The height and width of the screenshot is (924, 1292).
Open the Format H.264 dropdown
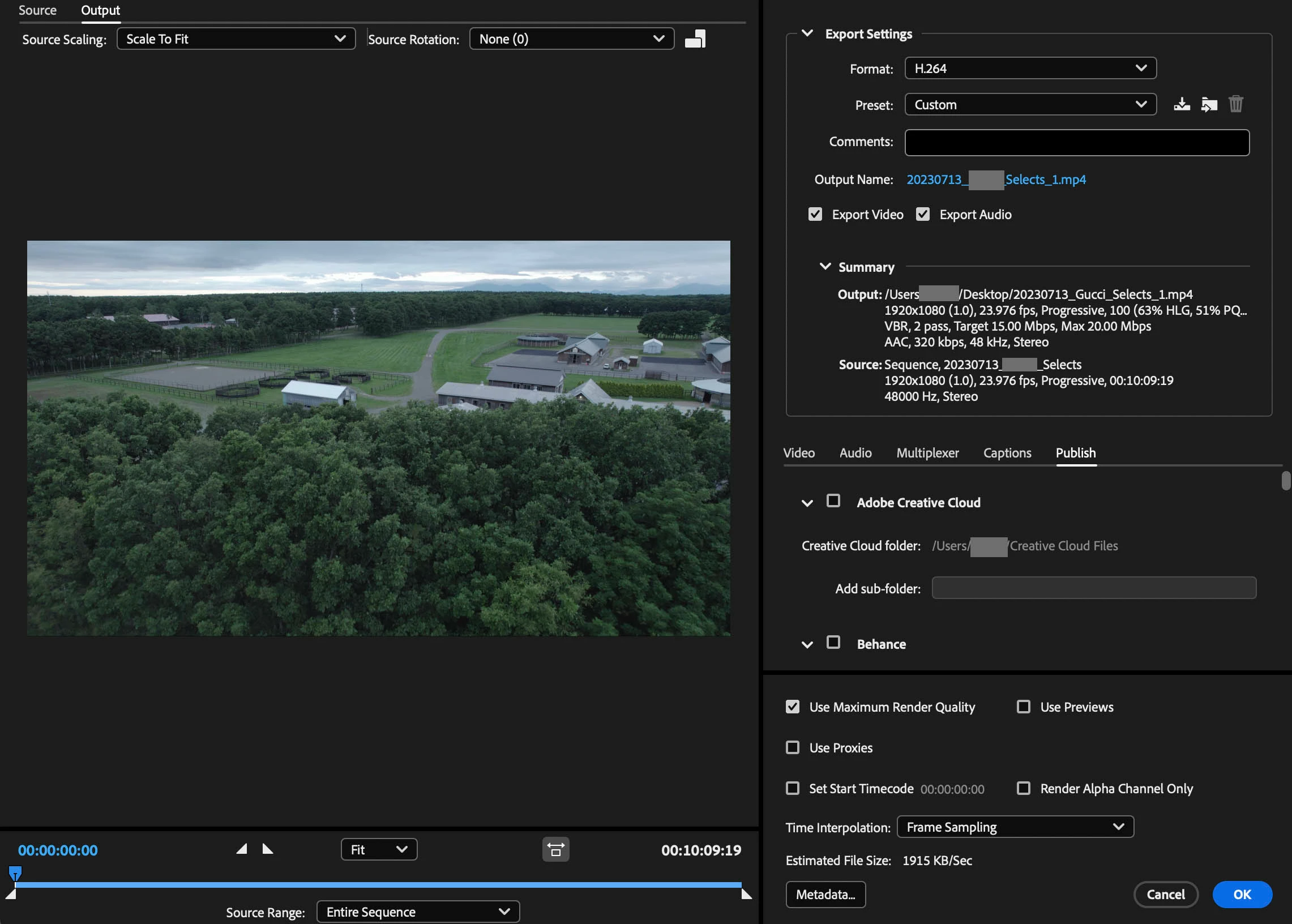click(x=1030, y=69)
